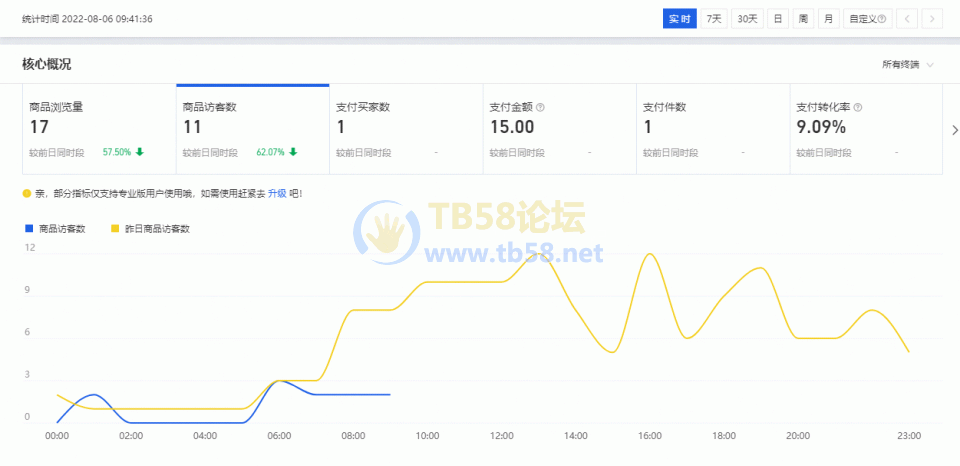
Task: Click help icon beside 支付金额
Action: tap(540, 107)
